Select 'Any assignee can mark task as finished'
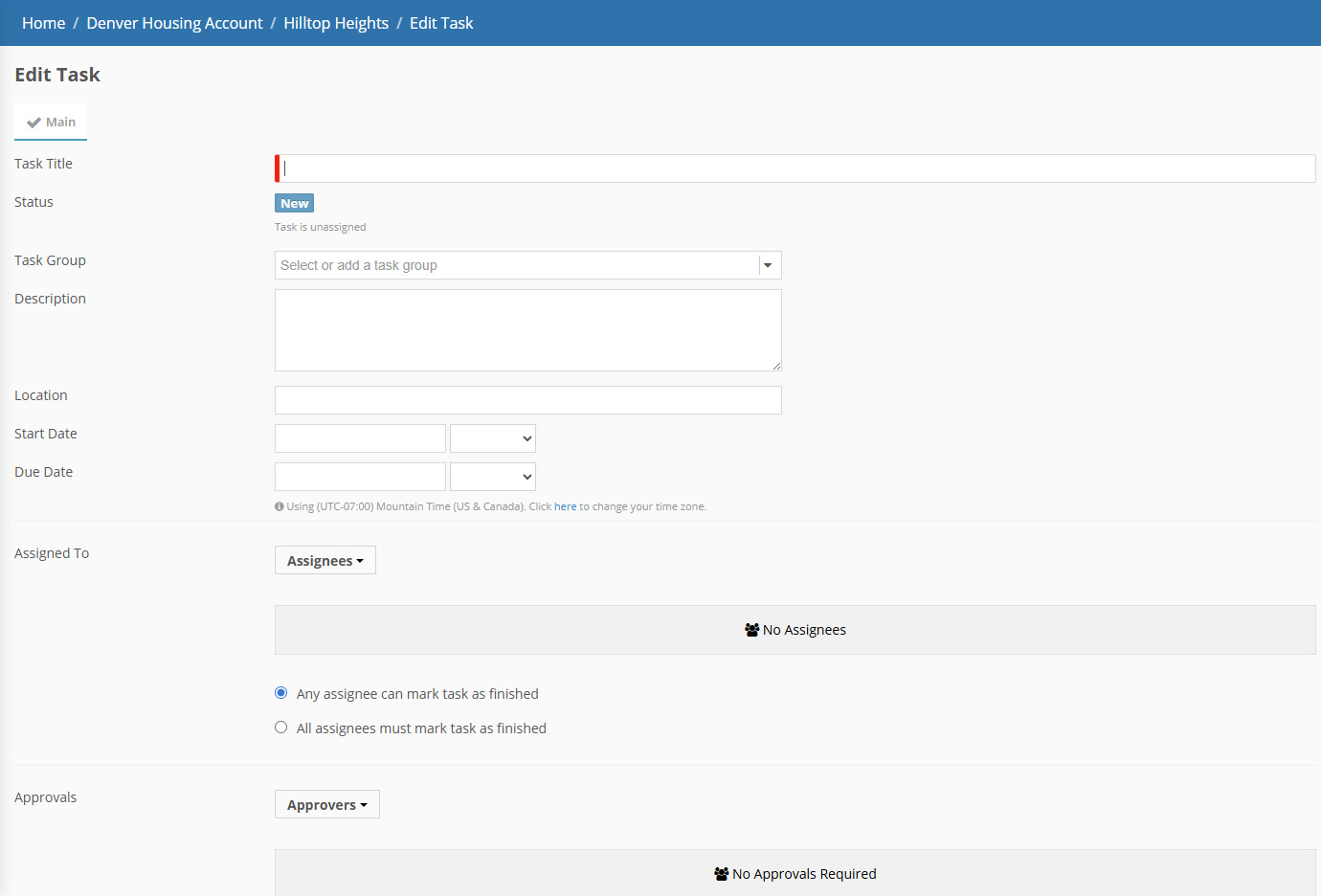The image size is (1321, 896). pyautogui.click(x=281, y=693)
